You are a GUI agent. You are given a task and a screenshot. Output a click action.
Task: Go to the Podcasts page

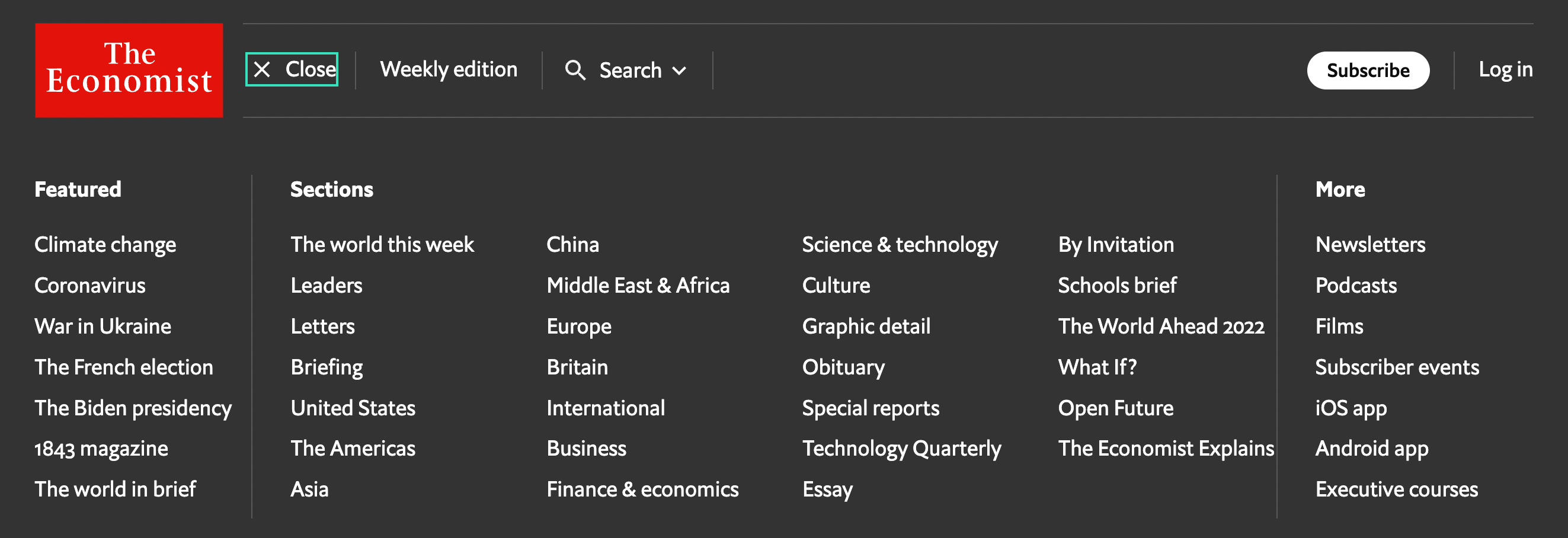(1356, 286)
